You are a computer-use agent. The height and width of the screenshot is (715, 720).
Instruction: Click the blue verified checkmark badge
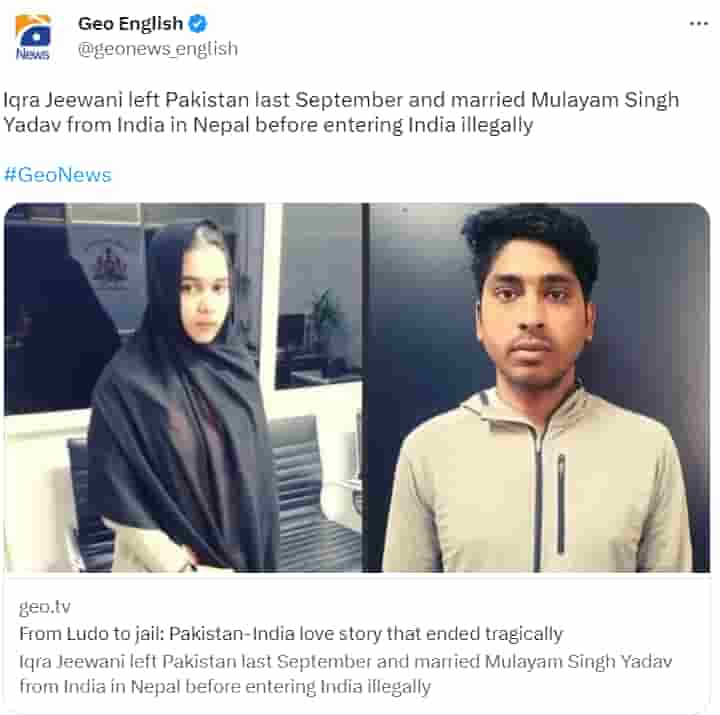[x=198, y=23]
